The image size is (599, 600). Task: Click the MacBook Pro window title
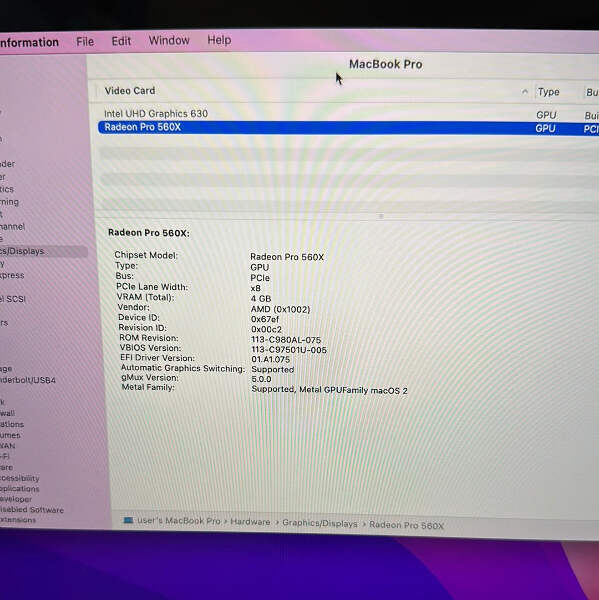(x=385, y=64)
